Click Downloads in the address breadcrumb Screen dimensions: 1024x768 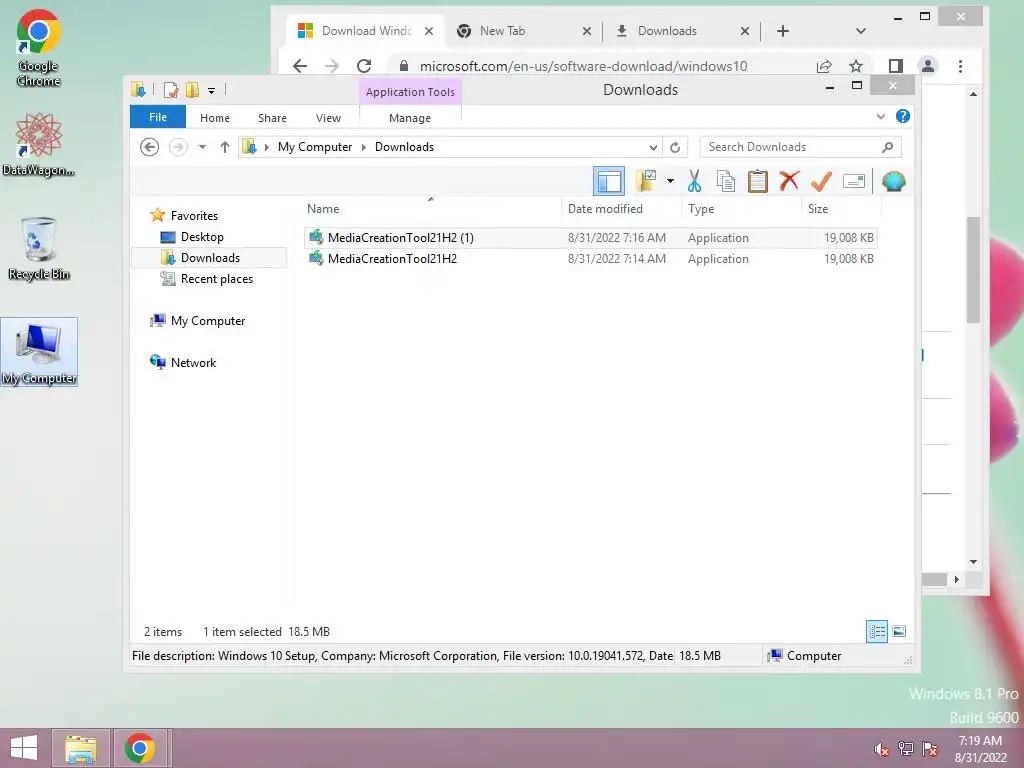[404, 147]
